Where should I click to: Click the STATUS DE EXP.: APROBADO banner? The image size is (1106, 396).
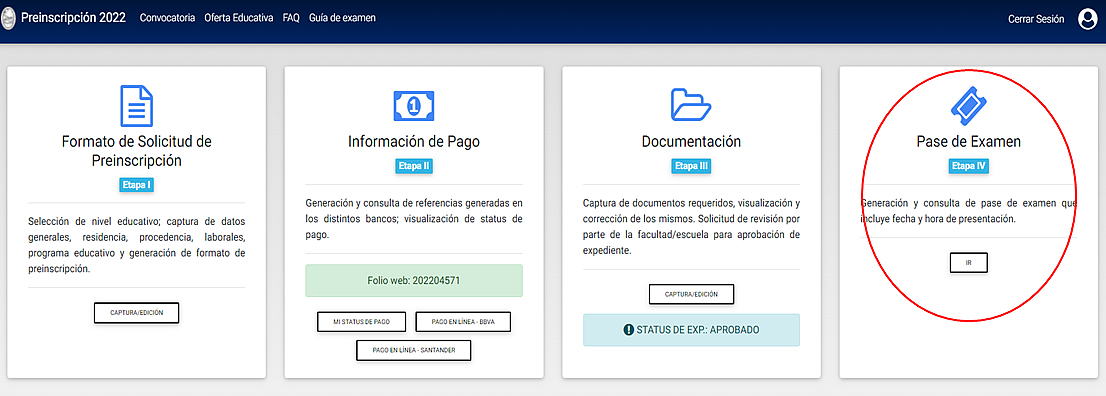coord(691,330)
